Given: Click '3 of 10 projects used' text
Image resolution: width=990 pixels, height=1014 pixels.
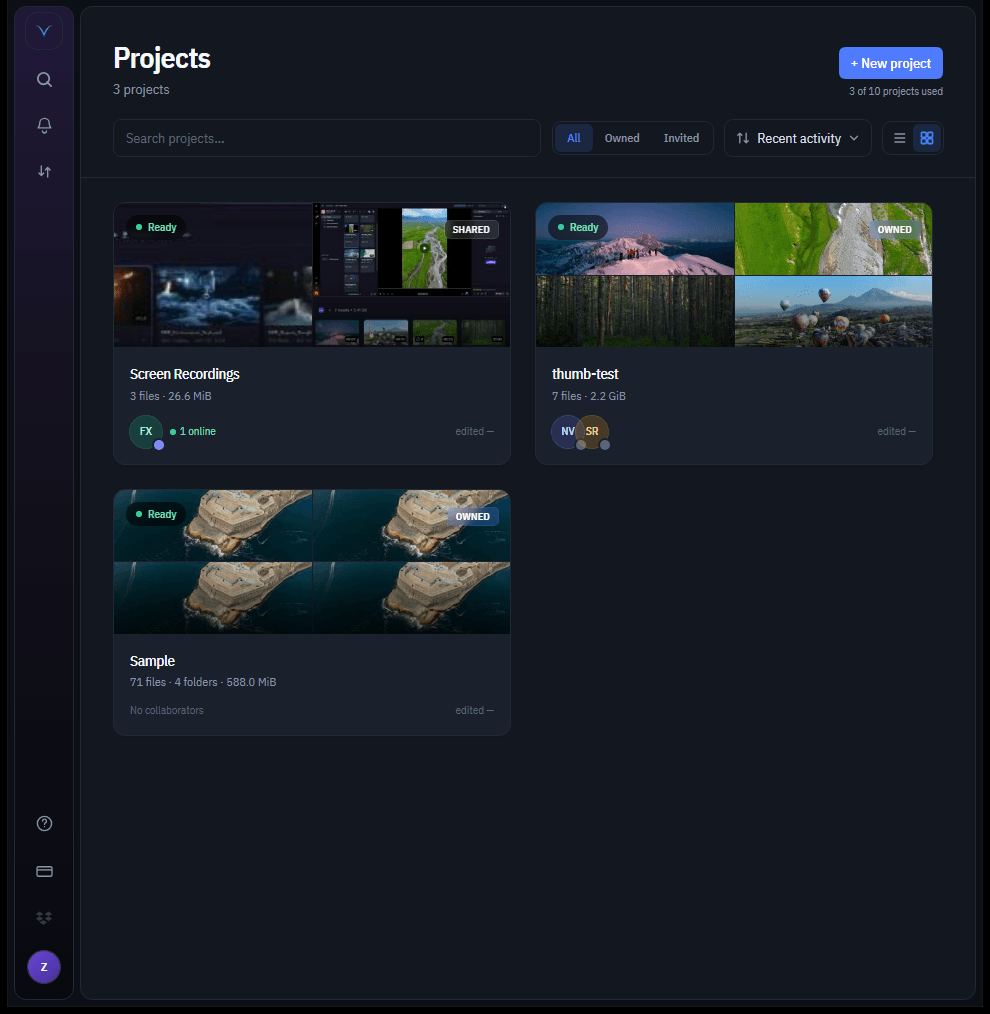Looking at the screenshot, I should pyautogui.click(x=896, y=91).
